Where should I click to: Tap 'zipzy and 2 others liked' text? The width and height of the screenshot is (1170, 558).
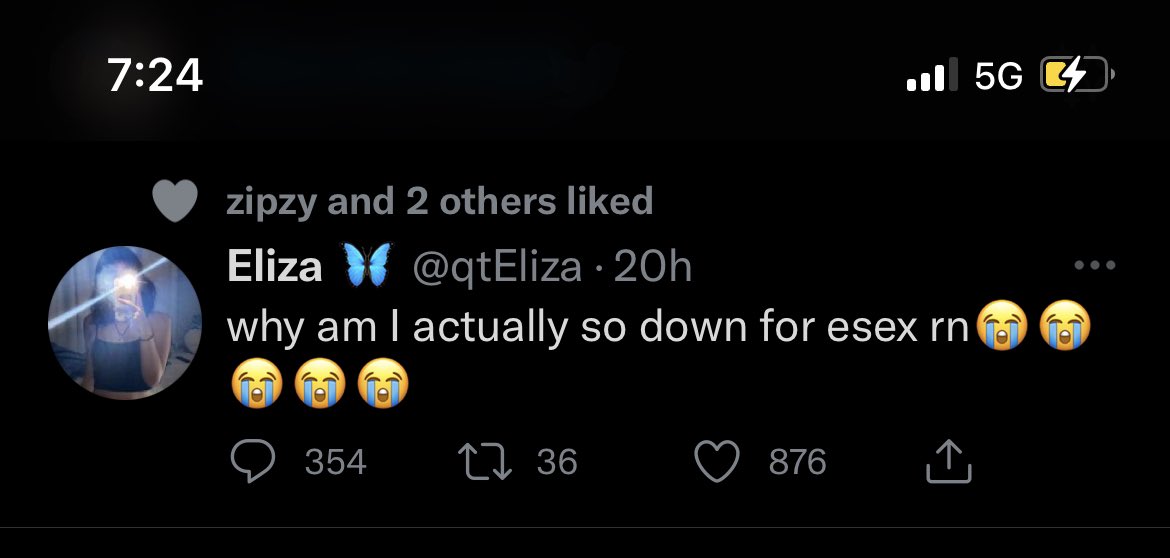(x=440, y=202)
